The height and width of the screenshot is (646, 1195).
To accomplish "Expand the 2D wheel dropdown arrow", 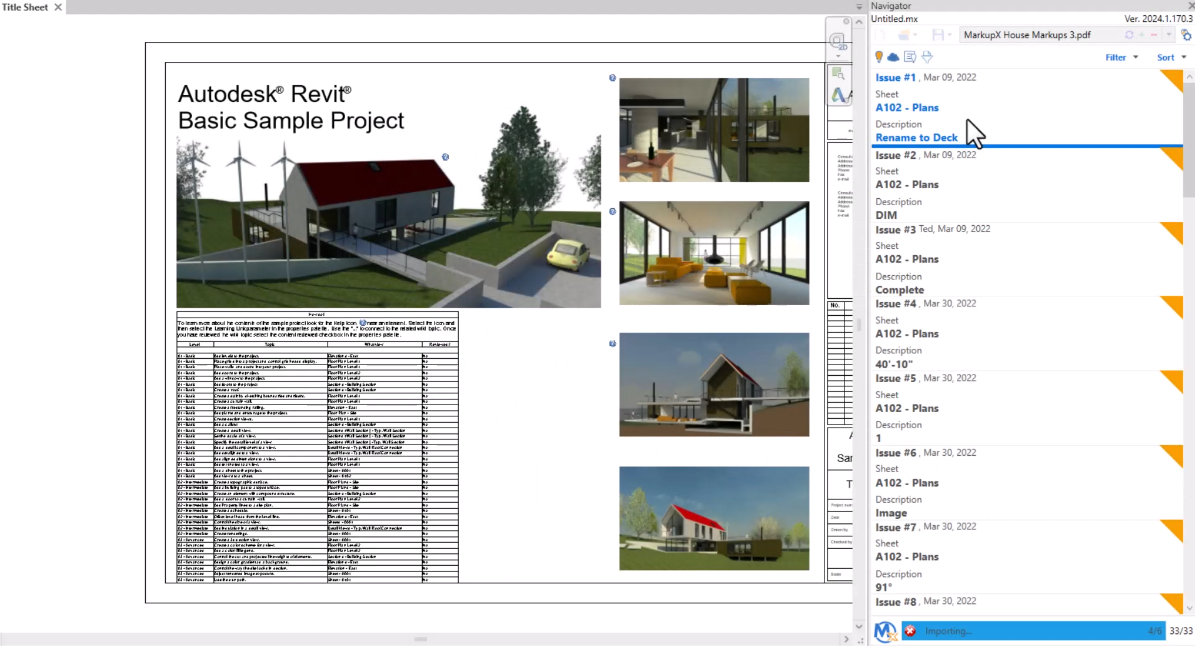I will pos(838,56).
